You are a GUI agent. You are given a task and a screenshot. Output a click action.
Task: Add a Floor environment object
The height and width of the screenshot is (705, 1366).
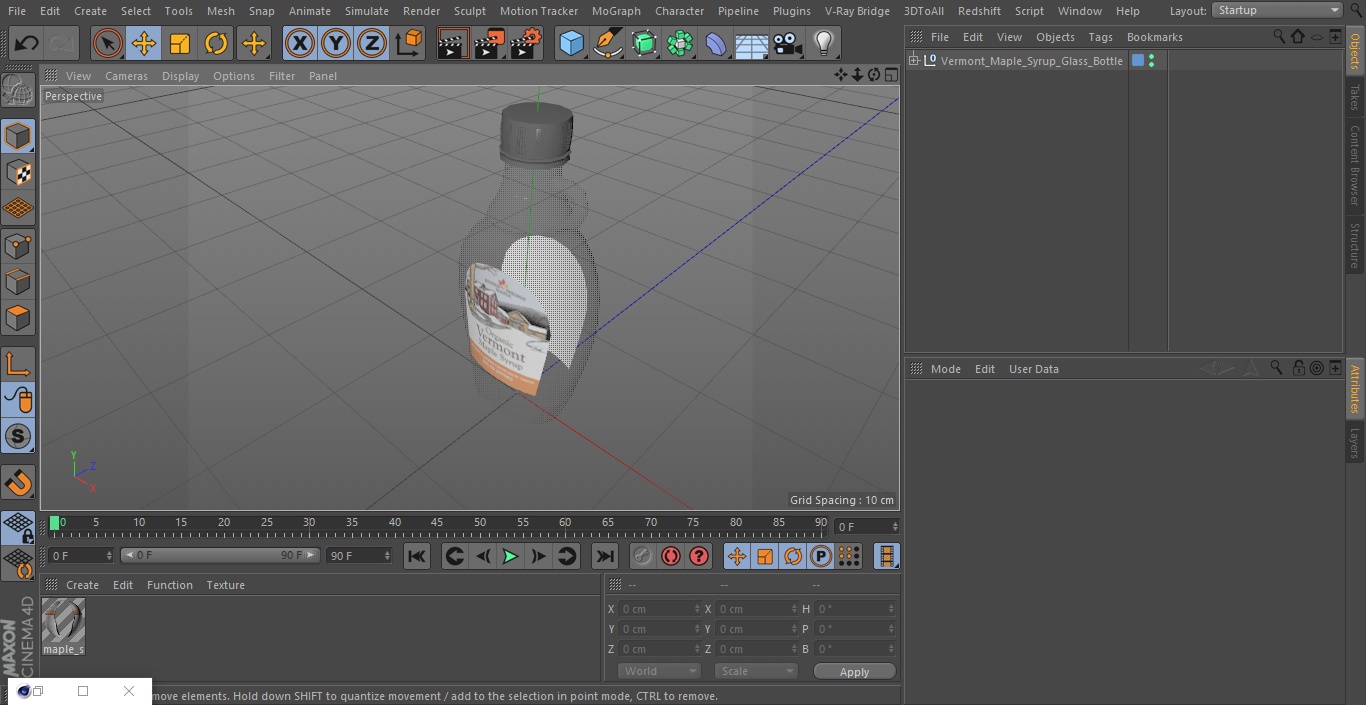pyautogui.click(x=752, y=43)
